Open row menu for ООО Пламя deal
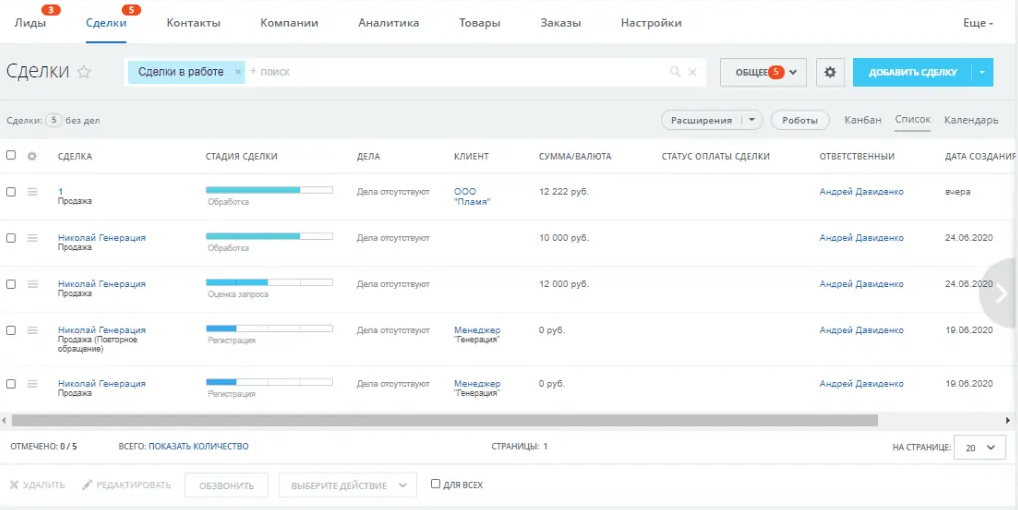Screen dimensions: 1018x510 (x=32, y=192)
